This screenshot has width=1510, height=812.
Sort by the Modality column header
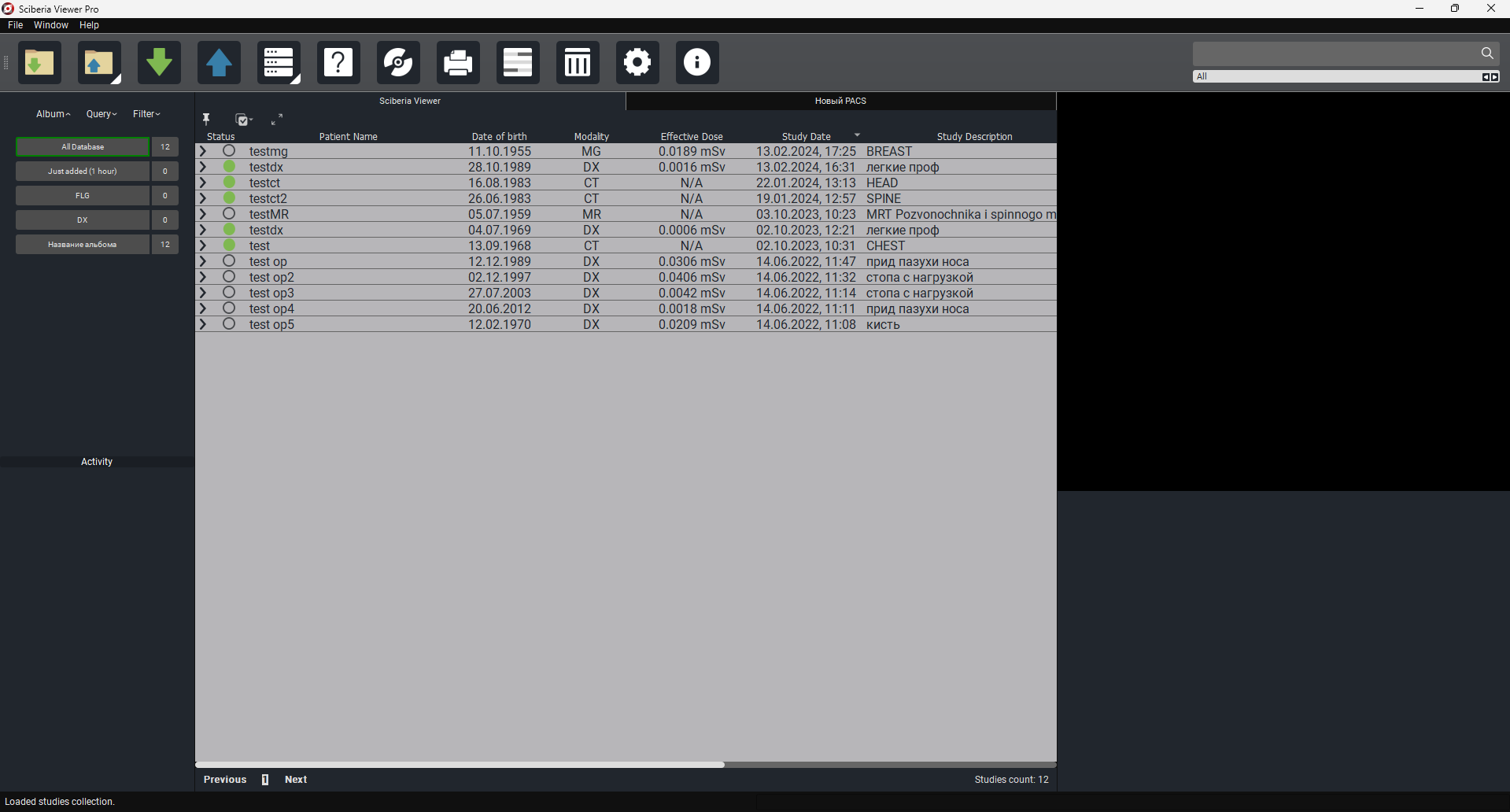click(592, 136)
